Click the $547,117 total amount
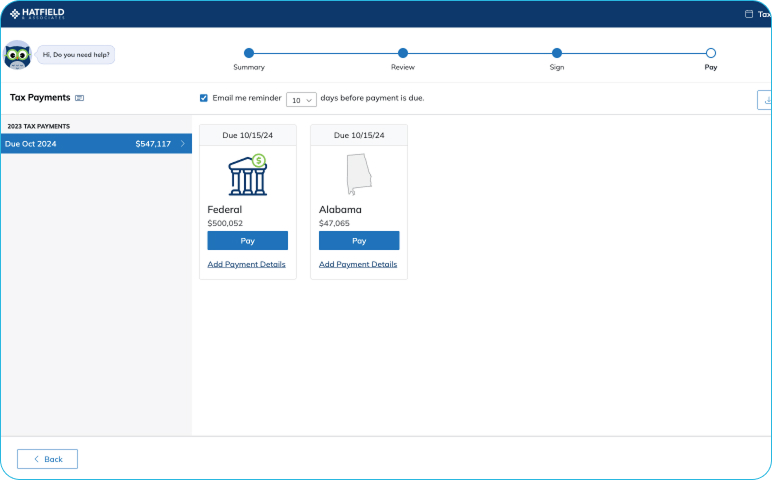 (x=153, y=144)
